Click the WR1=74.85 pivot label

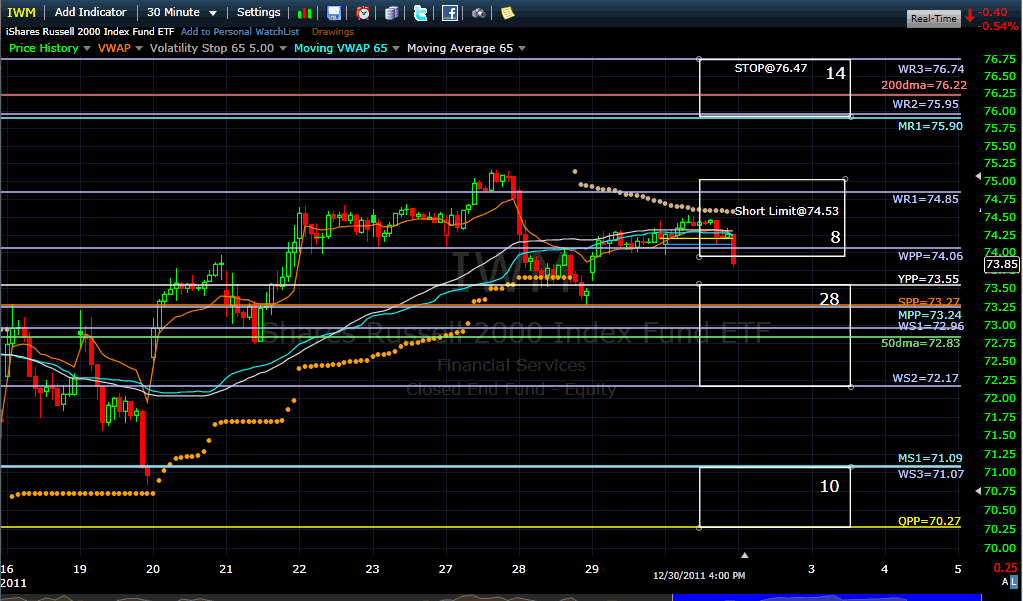tap(926, 199)
